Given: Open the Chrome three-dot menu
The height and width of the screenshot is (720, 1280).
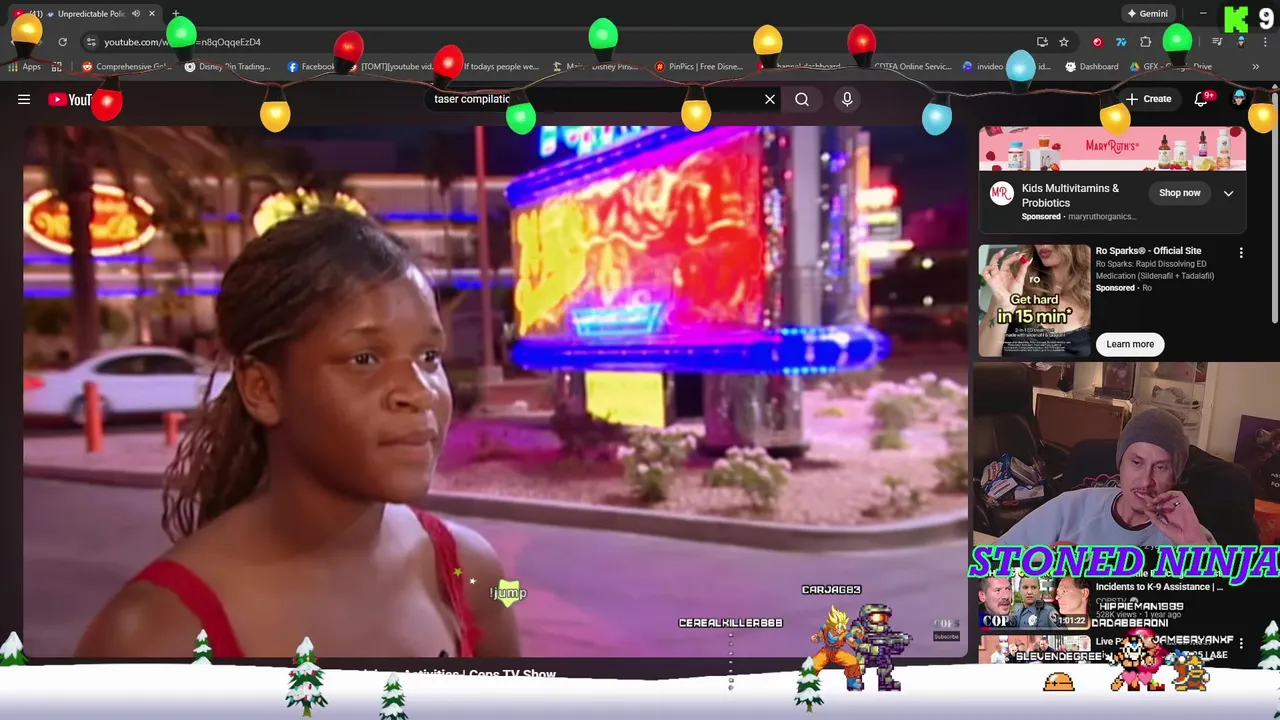Looking at the screenshot, I should pos(1263,42).
